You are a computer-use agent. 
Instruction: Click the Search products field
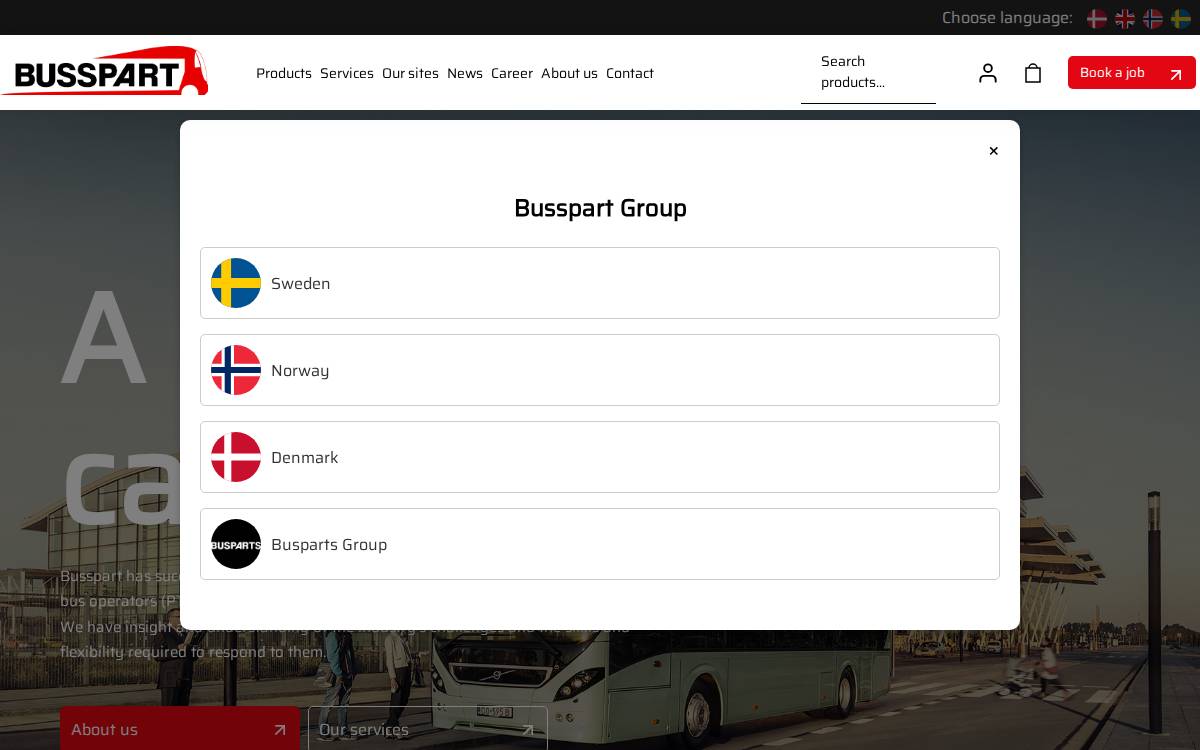coord(868,72)
